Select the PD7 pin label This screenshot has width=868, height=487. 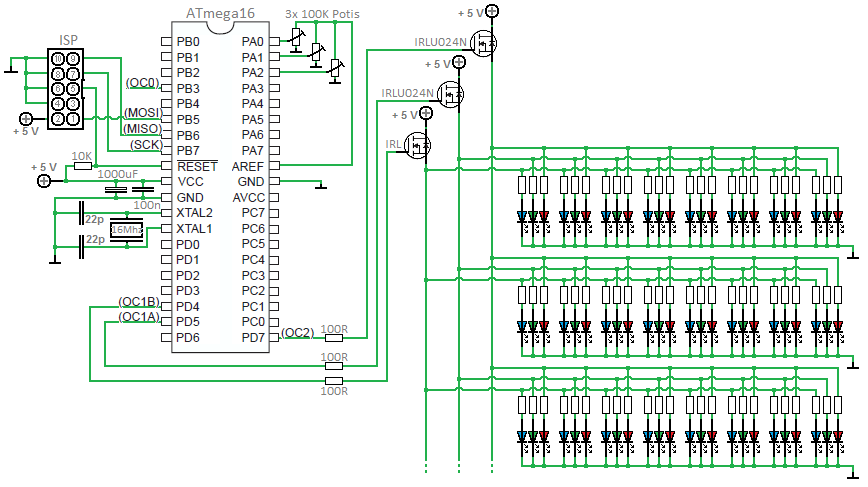[253, 338]
